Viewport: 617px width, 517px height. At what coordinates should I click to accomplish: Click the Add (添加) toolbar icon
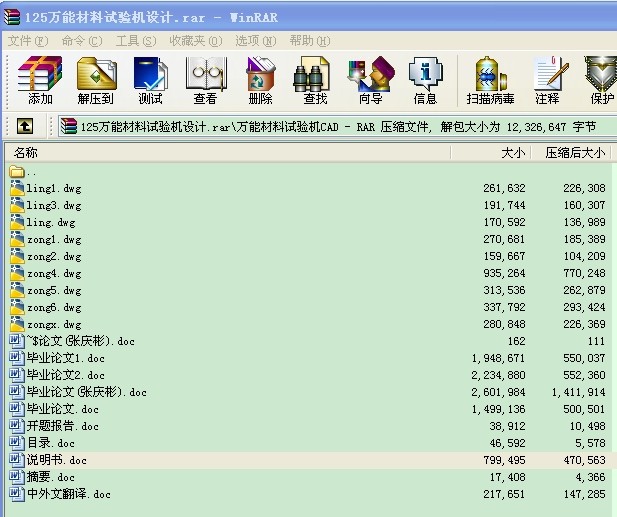click(40, 79)
